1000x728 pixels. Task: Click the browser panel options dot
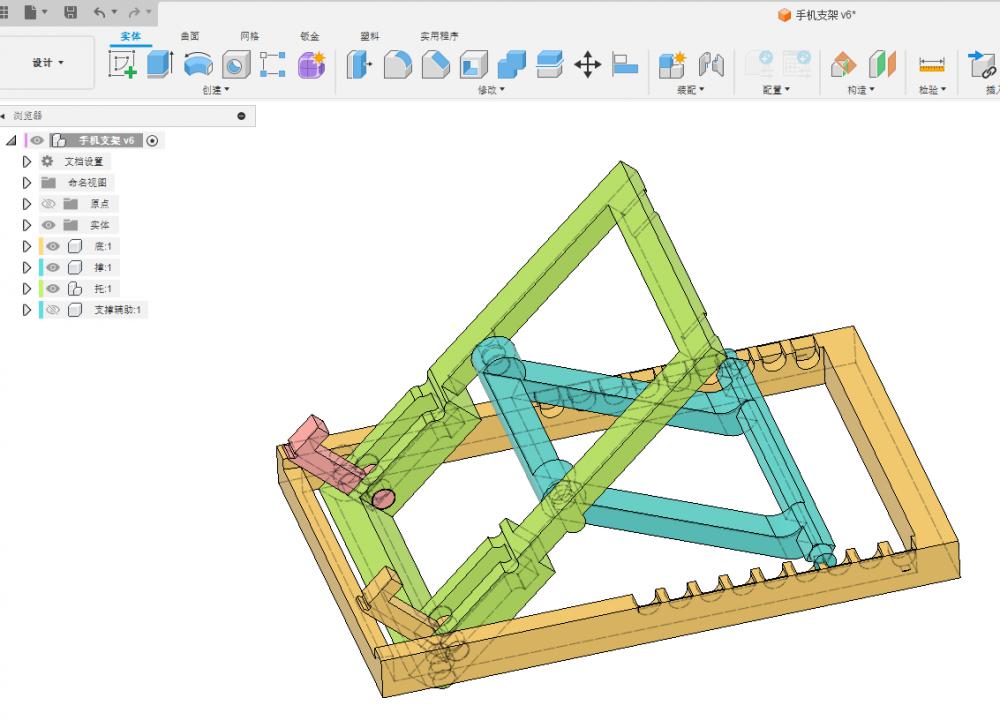click(x=241, y=116)
